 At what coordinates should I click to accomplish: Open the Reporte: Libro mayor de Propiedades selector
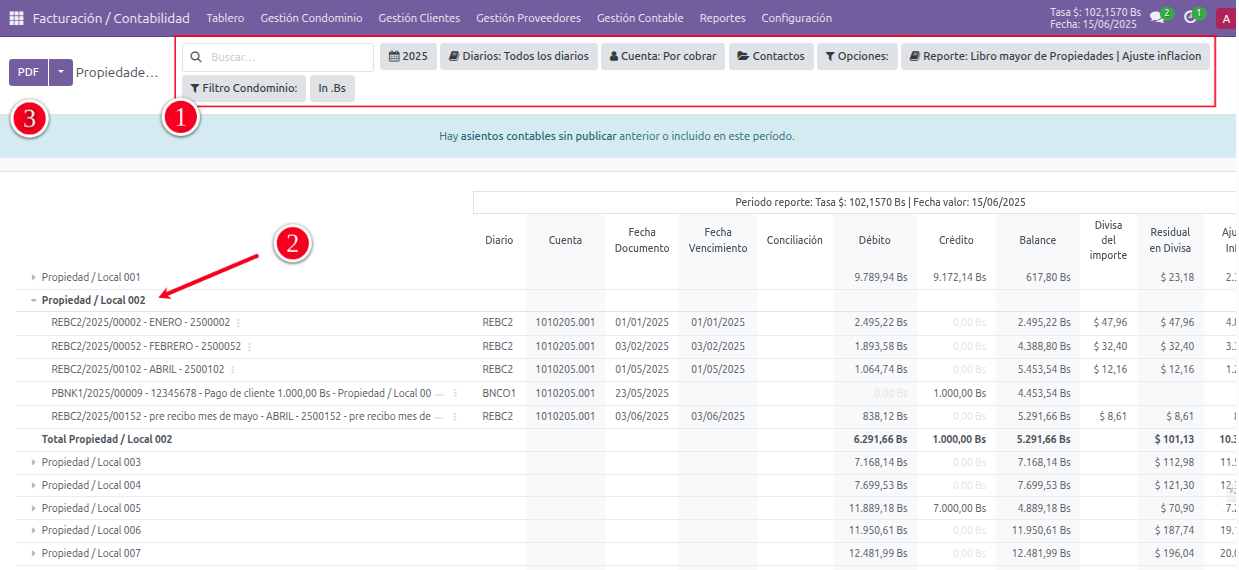click(x=1055, y=56)
